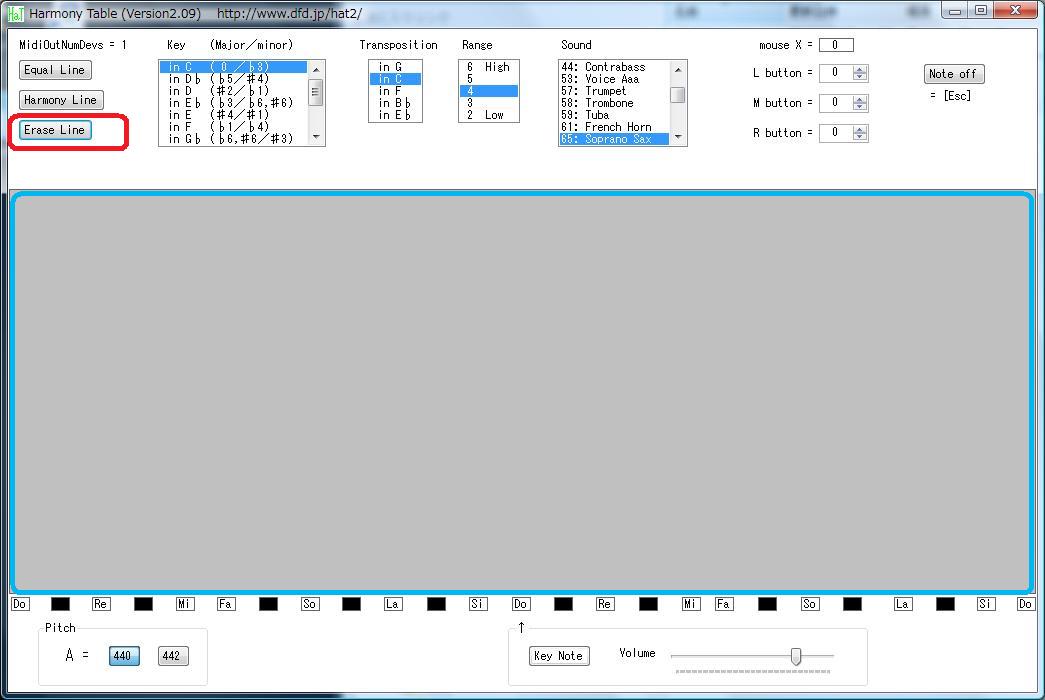
Task: Click the Sound list scrollbar thumb
Action: 678,95
